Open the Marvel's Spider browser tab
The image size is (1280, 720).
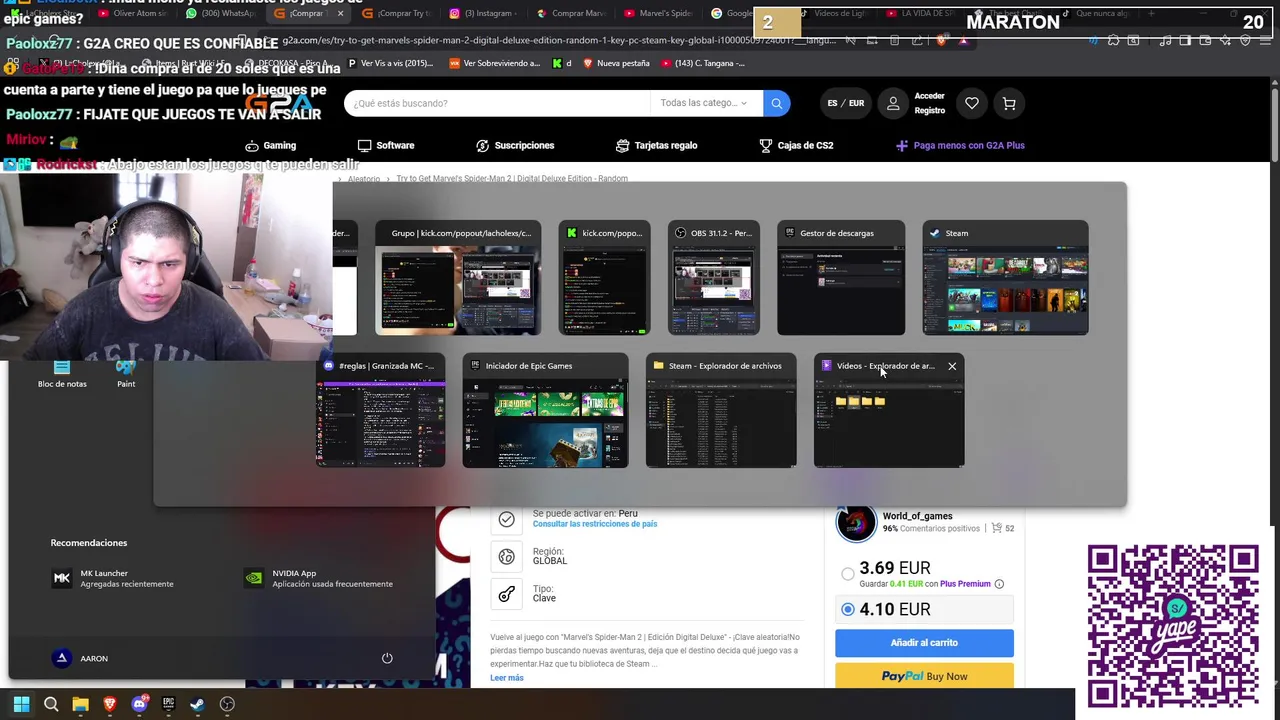pos(658,13)
